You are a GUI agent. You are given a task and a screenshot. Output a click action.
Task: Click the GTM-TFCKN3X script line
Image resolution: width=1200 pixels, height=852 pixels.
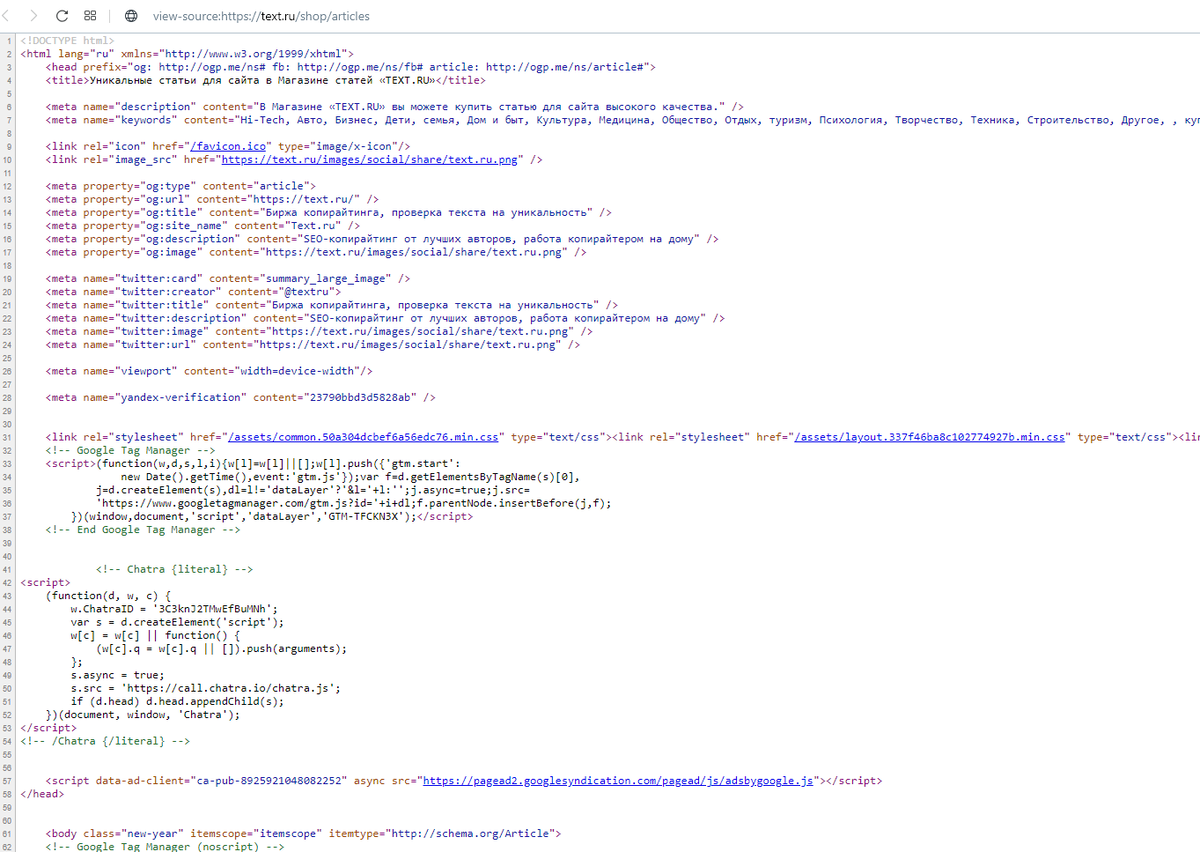coord(272,516)
